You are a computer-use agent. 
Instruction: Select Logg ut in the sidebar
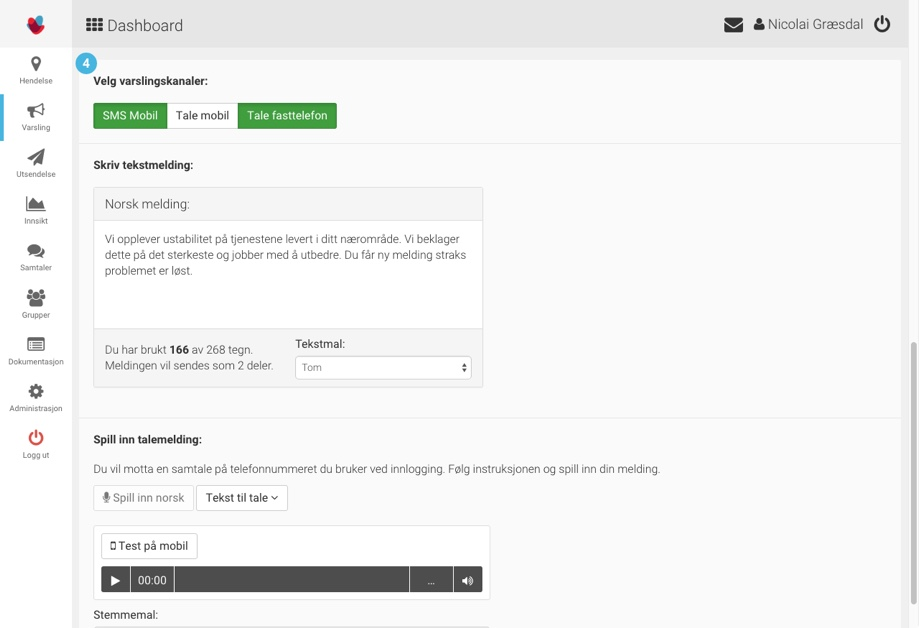36,443
